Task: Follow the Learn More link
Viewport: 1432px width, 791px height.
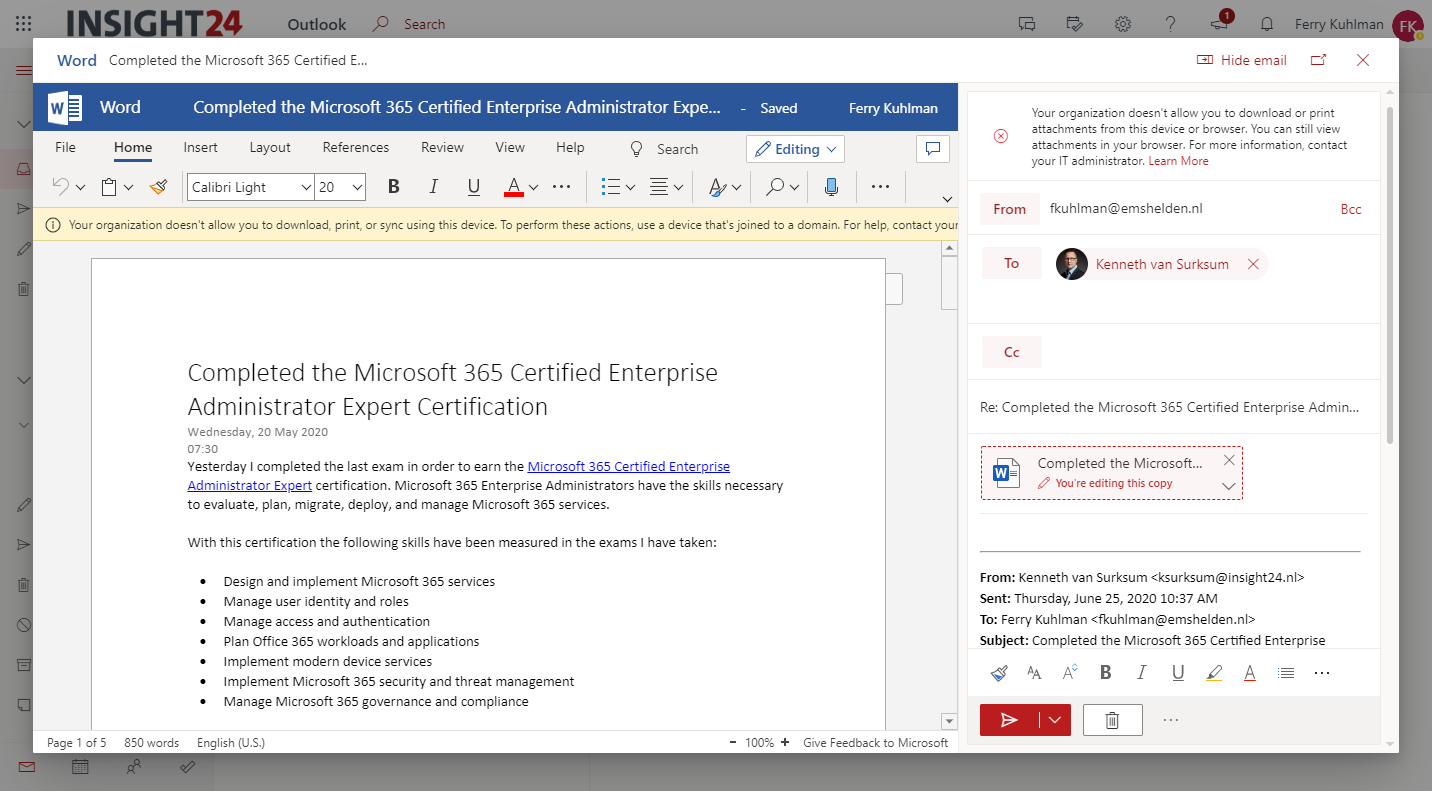Action: [x=1178, y=161]
